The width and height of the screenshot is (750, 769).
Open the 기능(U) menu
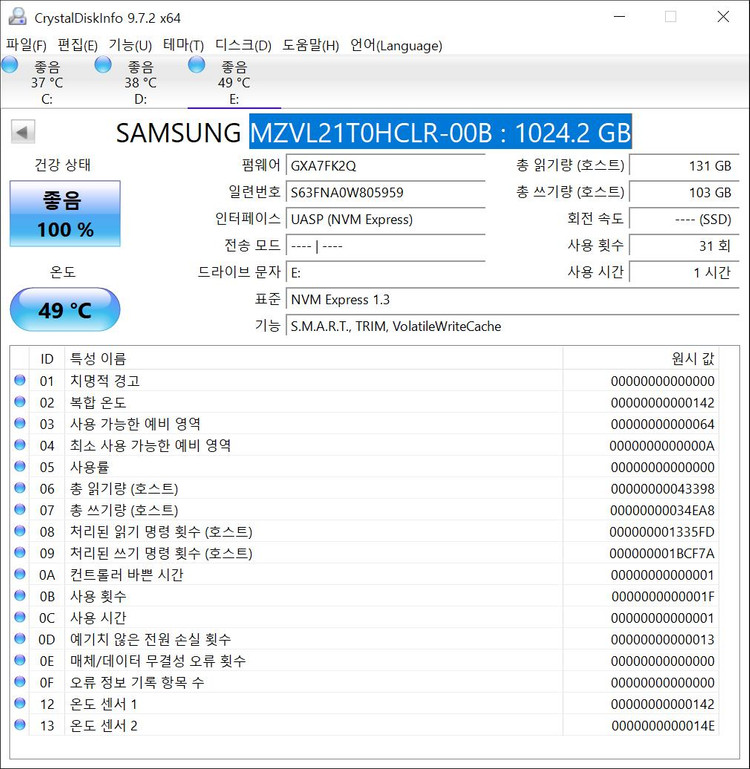pos(130,45)
